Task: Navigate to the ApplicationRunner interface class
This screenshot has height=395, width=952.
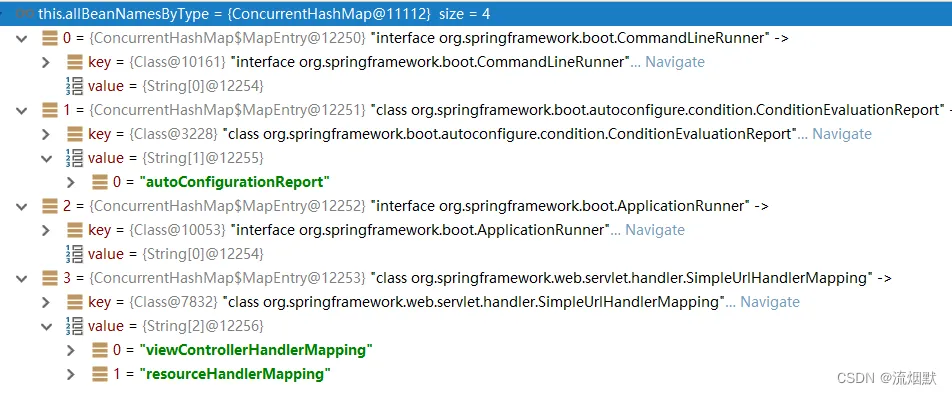Action: 654,230
